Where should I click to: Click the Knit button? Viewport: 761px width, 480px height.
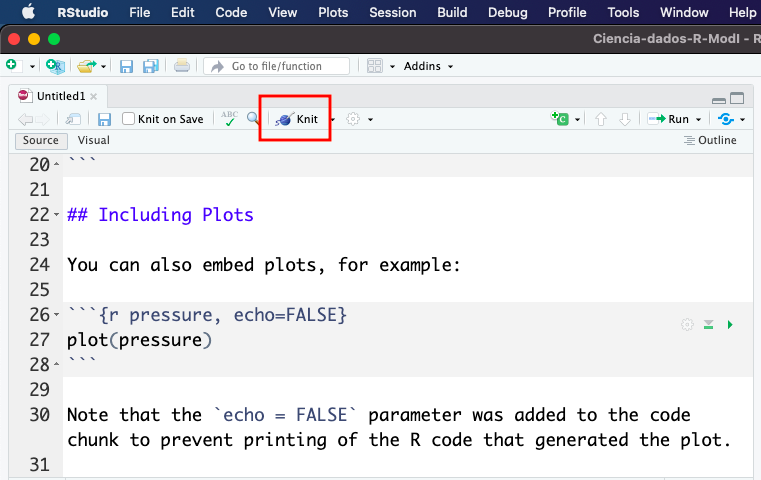pos(297,119)
